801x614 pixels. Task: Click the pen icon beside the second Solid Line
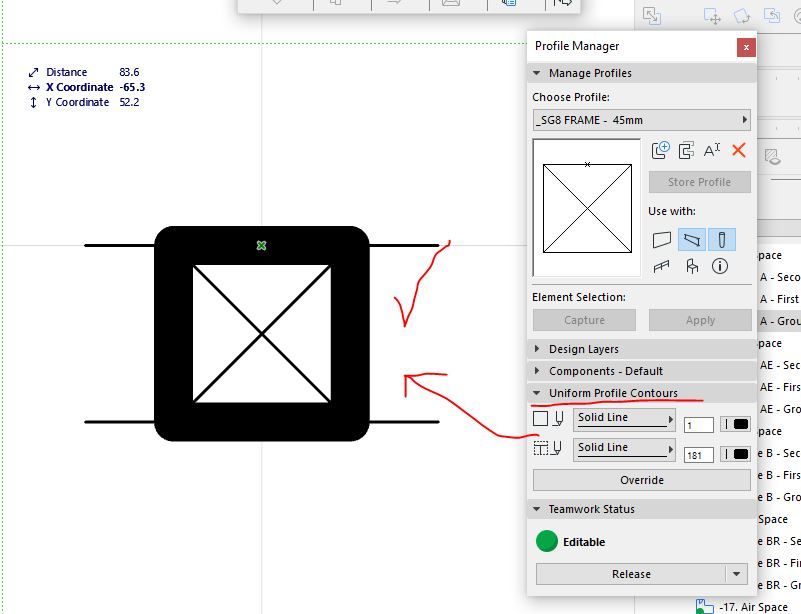coord(557,448)
